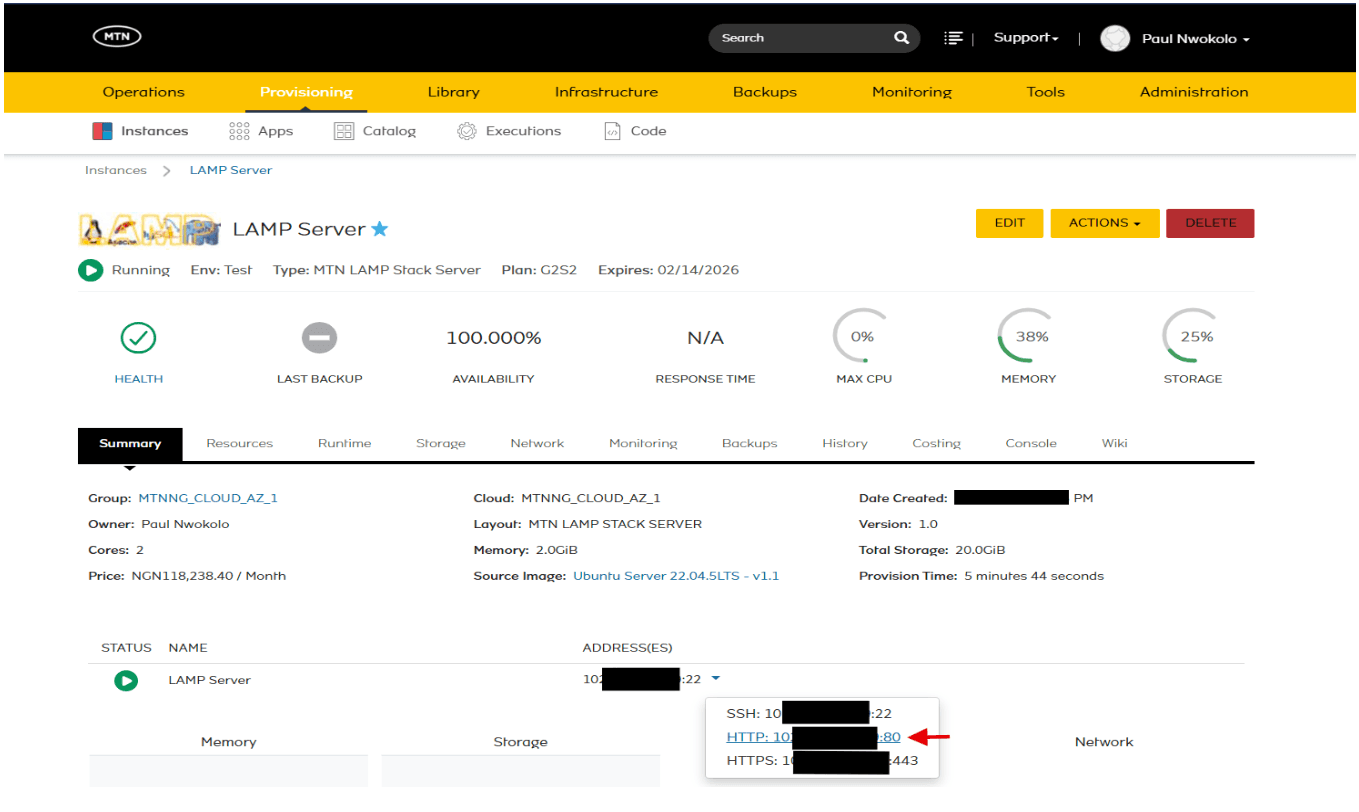Screen dimensions: 1359x812
Task: Open the Monitoring top menu
Action: click(912, 92)
